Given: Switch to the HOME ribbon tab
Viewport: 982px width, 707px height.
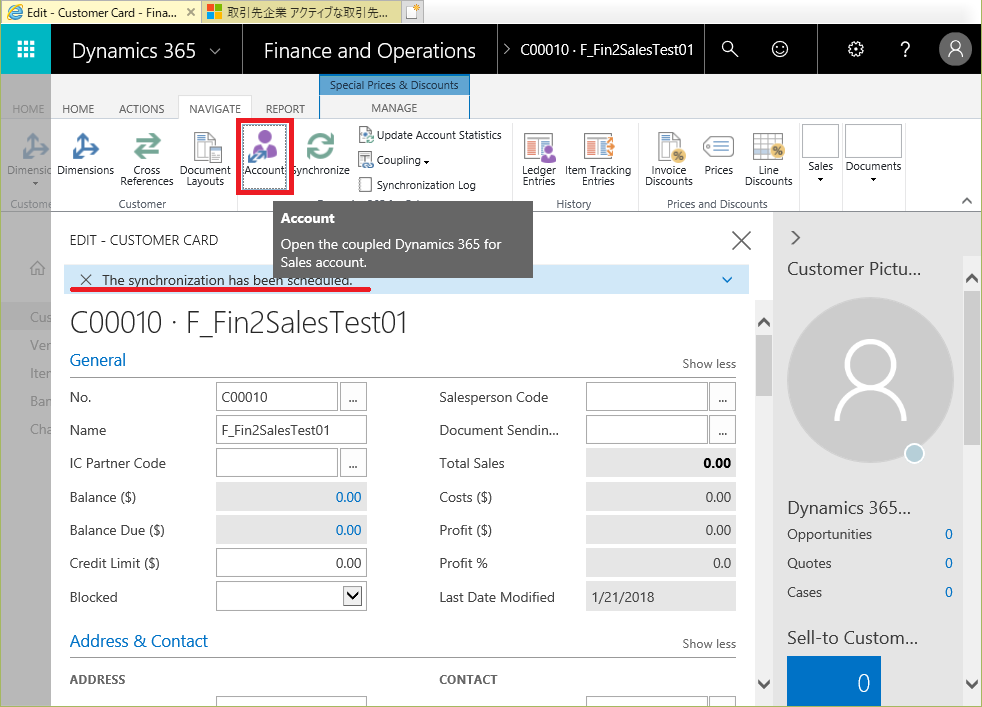Looking at the screenshot, I should point(78,109).
